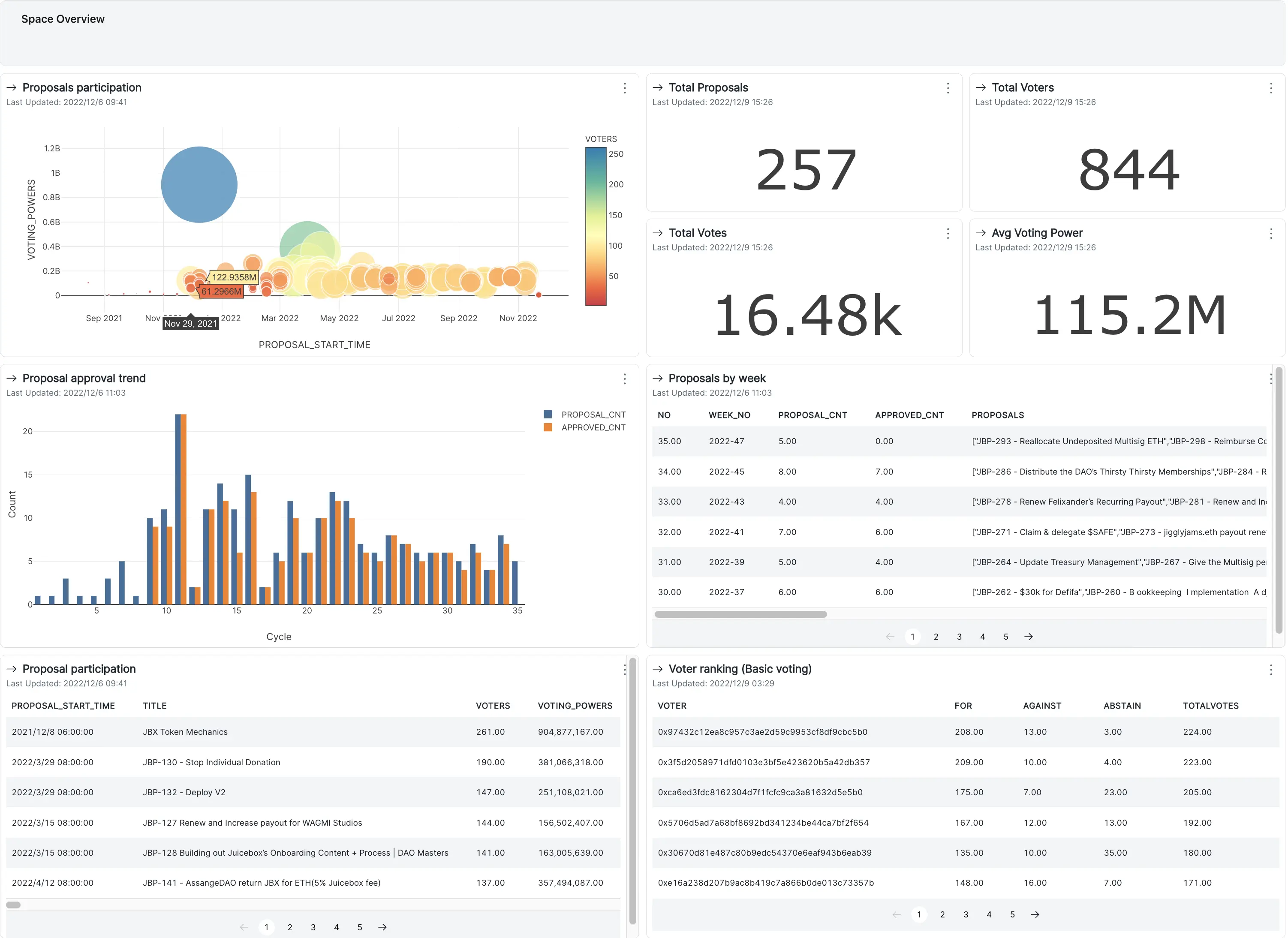Image resolution: width=1288 pixels, height=938 pixels.
Task: Expand the Total Votes card via its arrow
Action: tap(658, 233)
